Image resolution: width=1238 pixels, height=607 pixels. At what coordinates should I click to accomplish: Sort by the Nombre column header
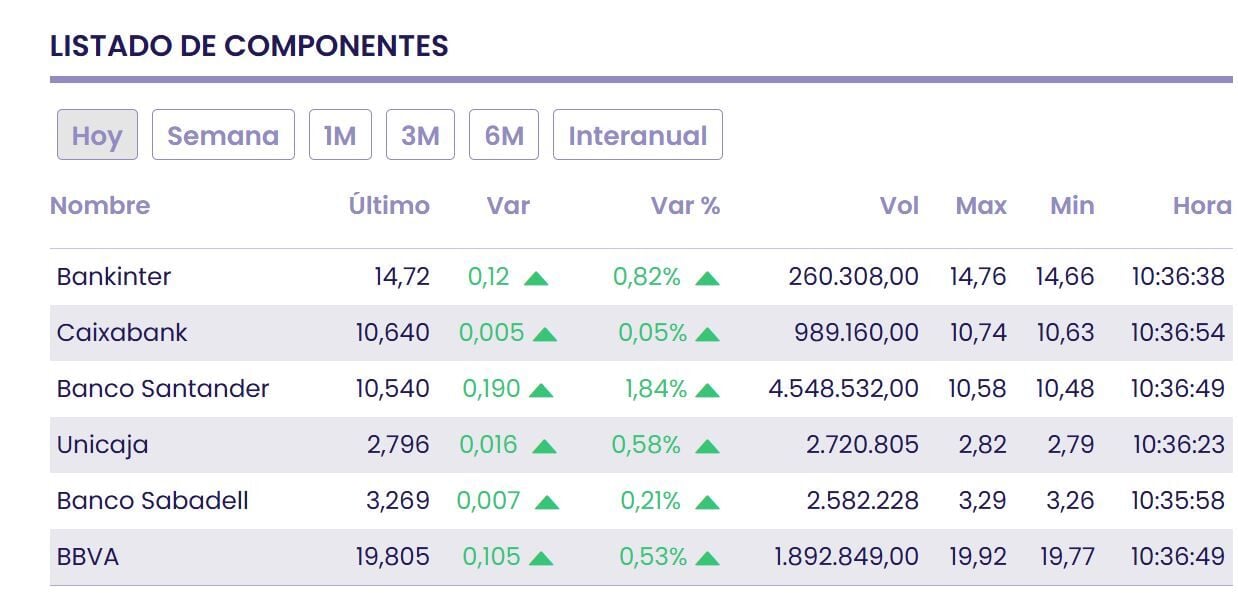click(100, 206)
